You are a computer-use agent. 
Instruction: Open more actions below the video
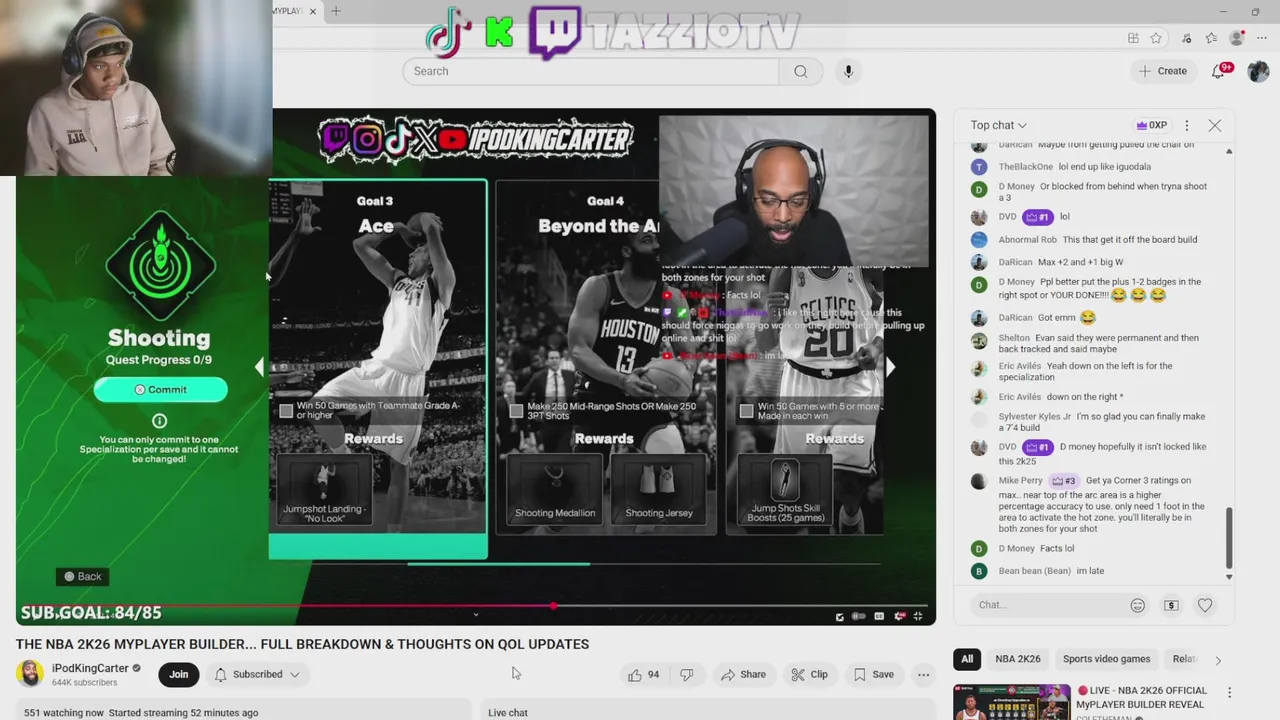923,675
